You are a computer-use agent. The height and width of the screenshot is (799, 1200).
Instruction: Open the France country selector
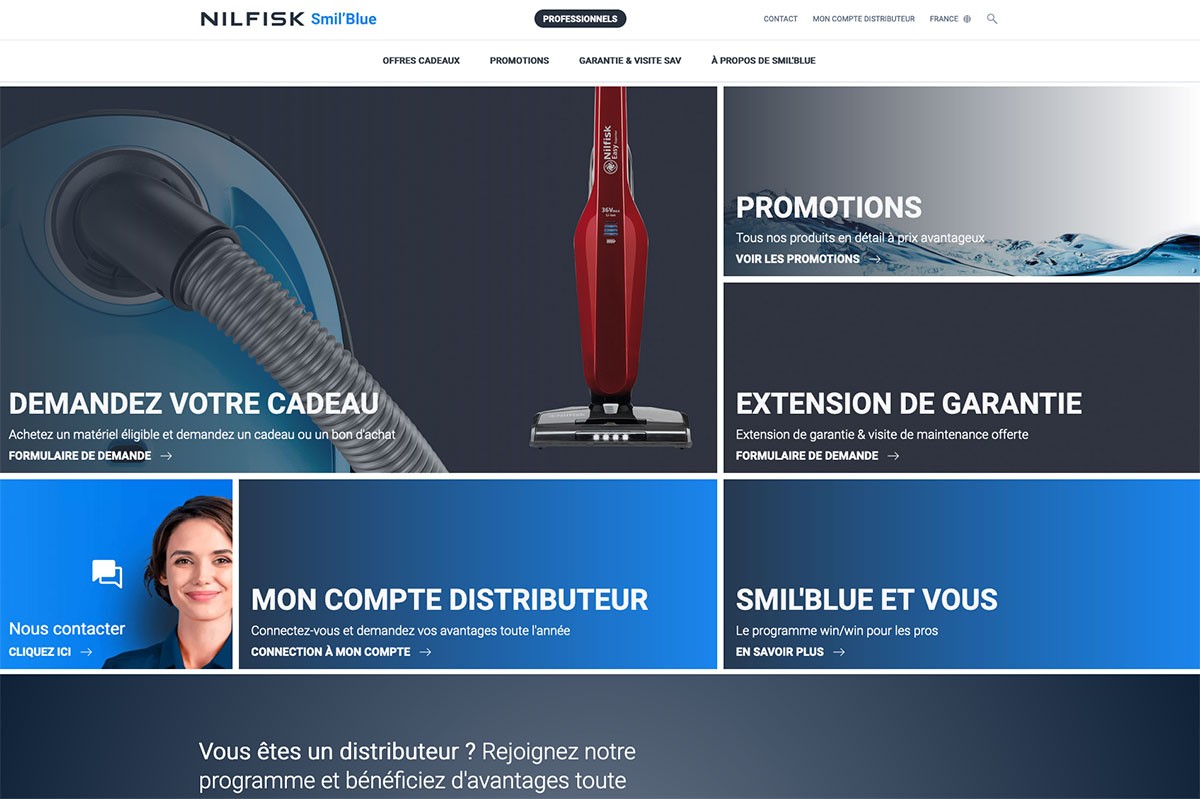[950, 19]
